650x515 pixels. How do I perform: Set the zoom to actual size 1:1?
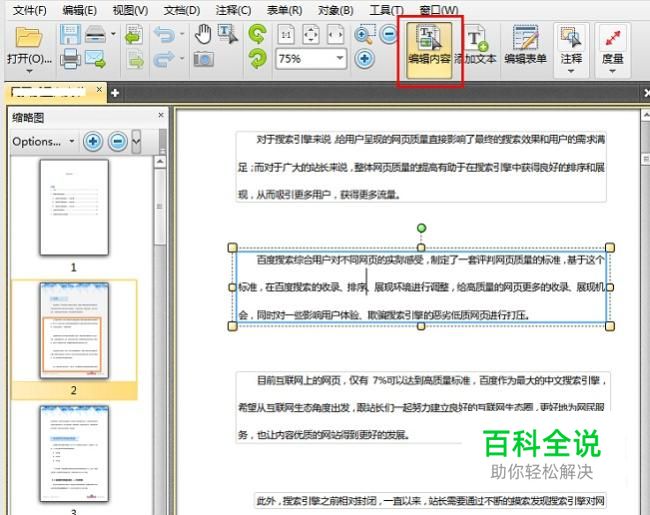286,34
